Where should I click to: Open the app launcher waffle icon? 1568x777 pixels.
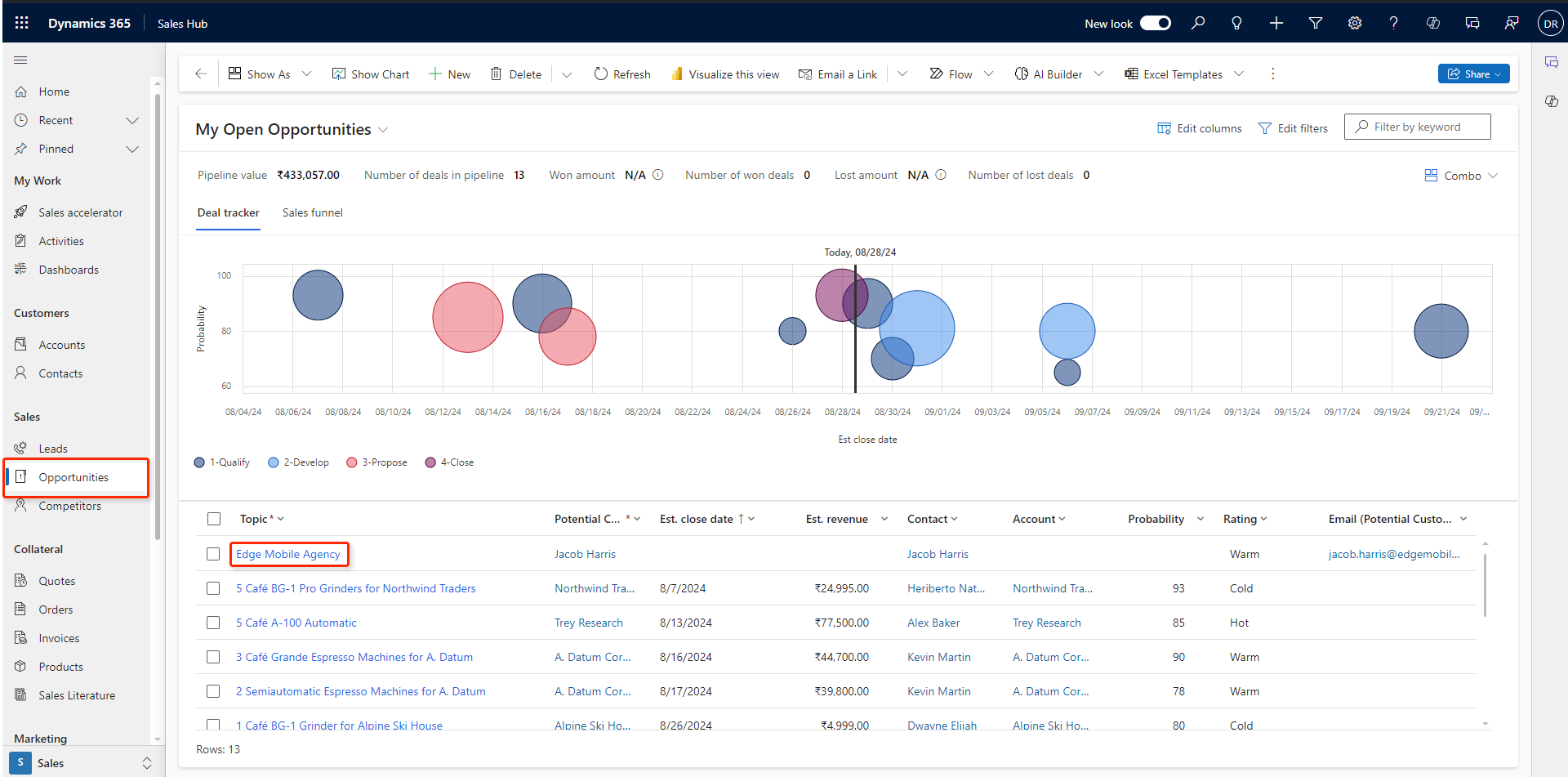coord(22,23)
